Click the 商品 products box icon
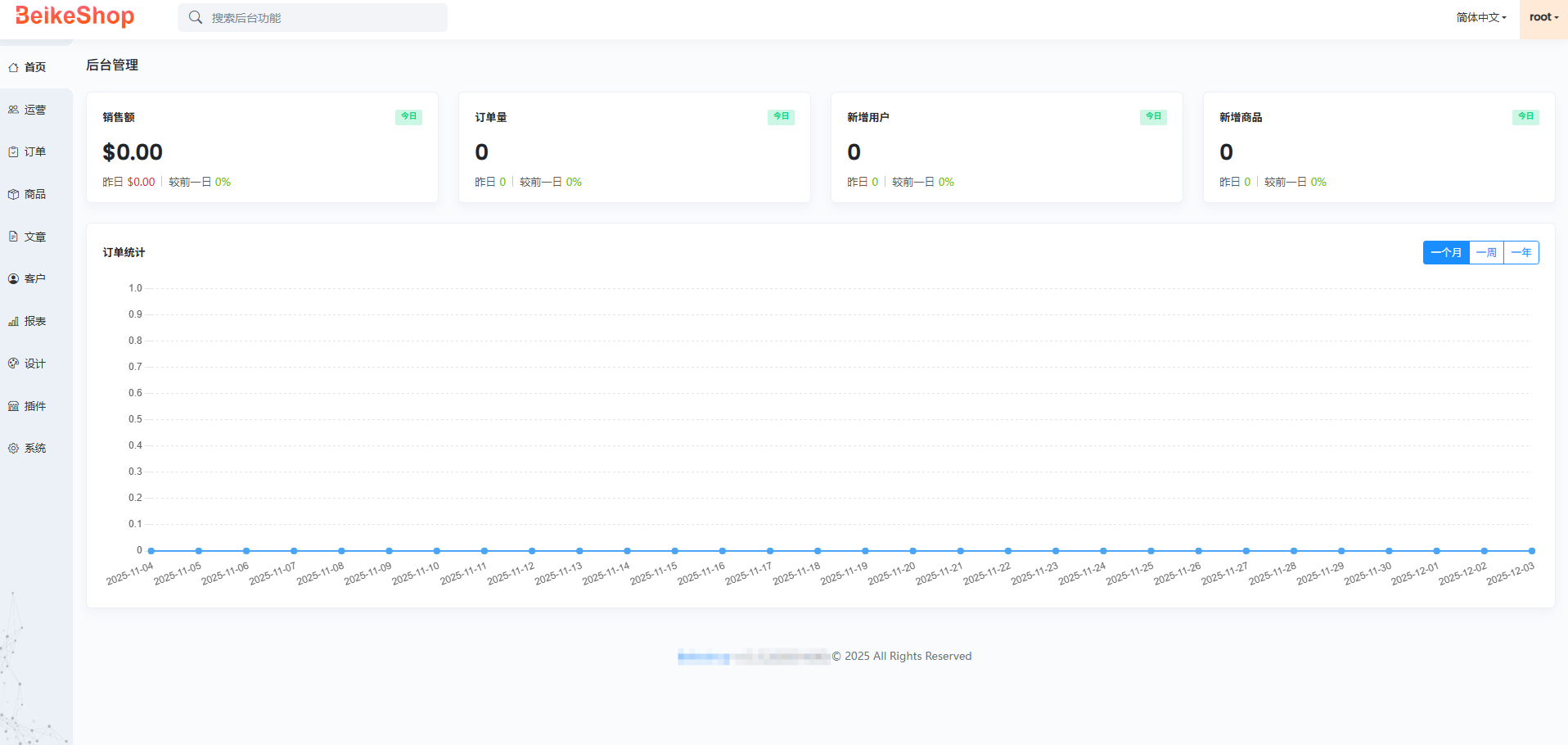The image size is (1568, 745). [13, 195]
